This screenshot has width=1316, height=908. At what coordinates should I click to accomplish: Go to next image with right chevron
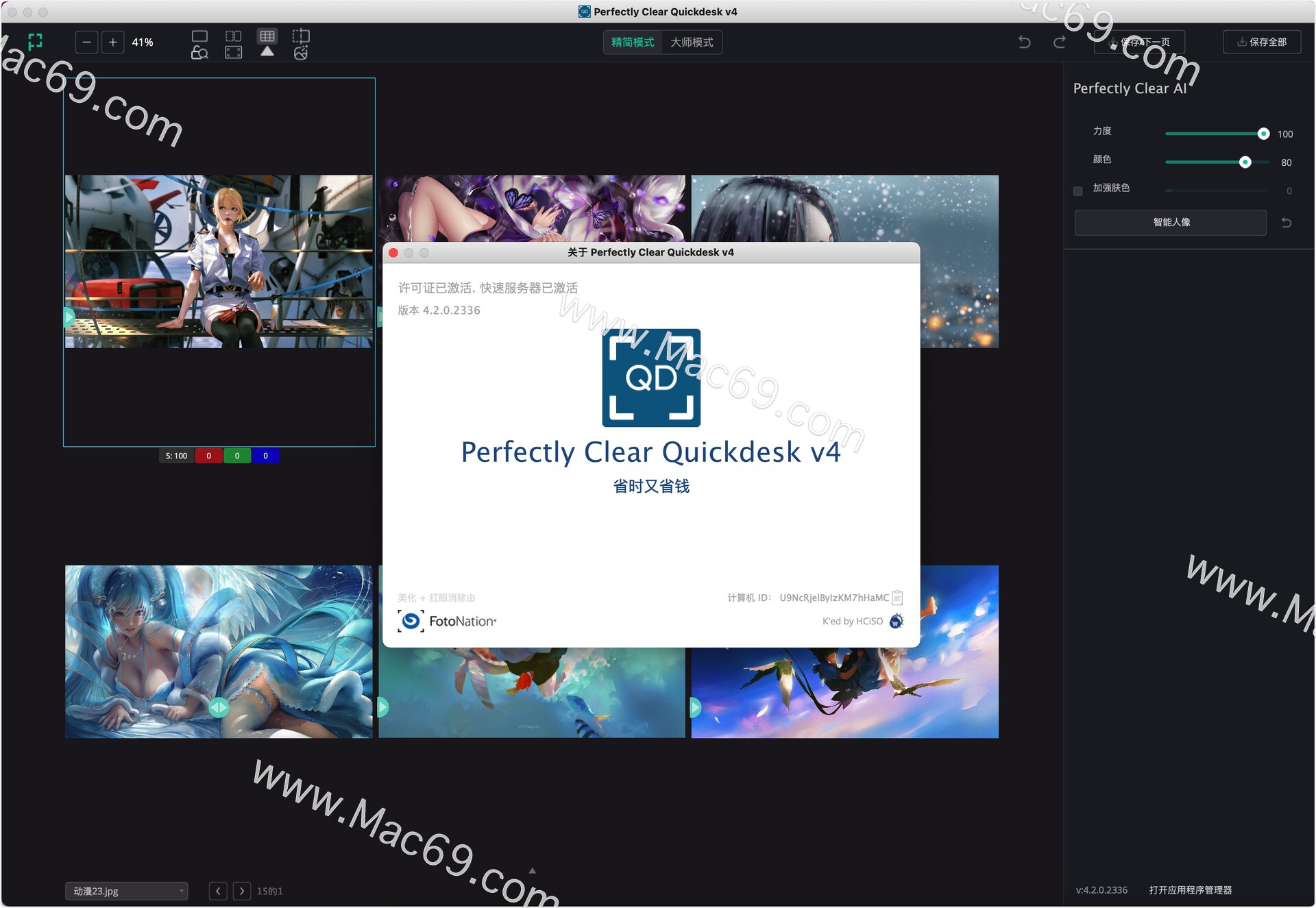(x=241, y=891)
